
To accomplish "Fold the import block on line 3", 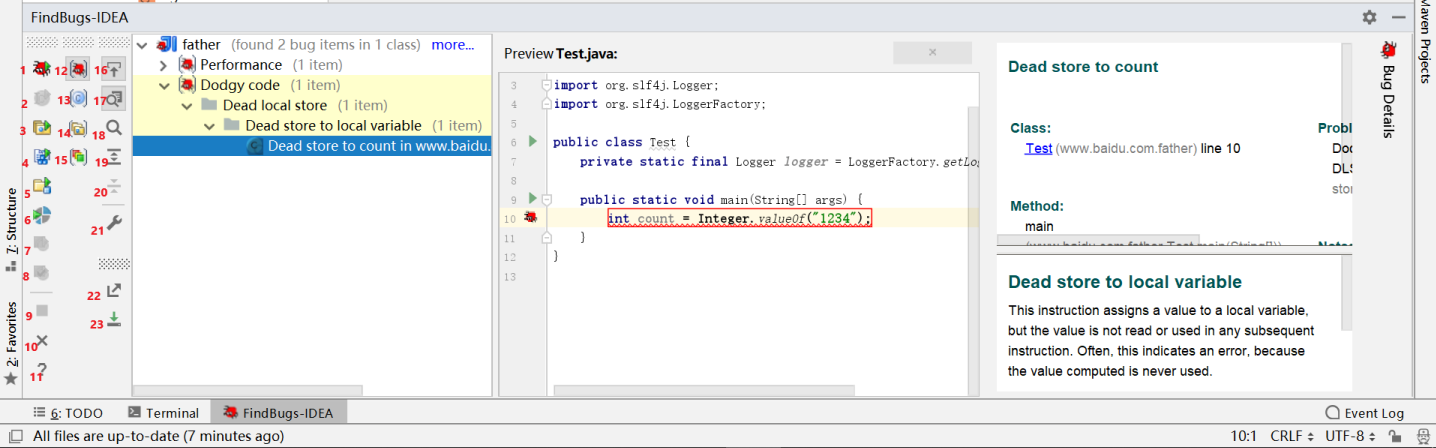I will [546, 85].
